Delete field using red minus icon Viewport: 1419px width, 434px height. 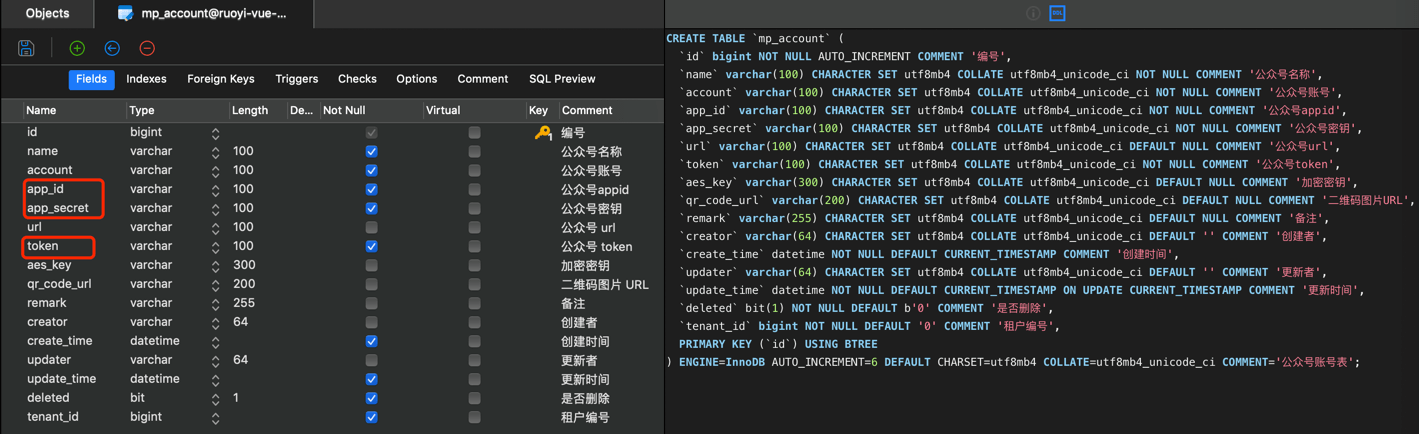pyautogui.click(x=147, y=48)
